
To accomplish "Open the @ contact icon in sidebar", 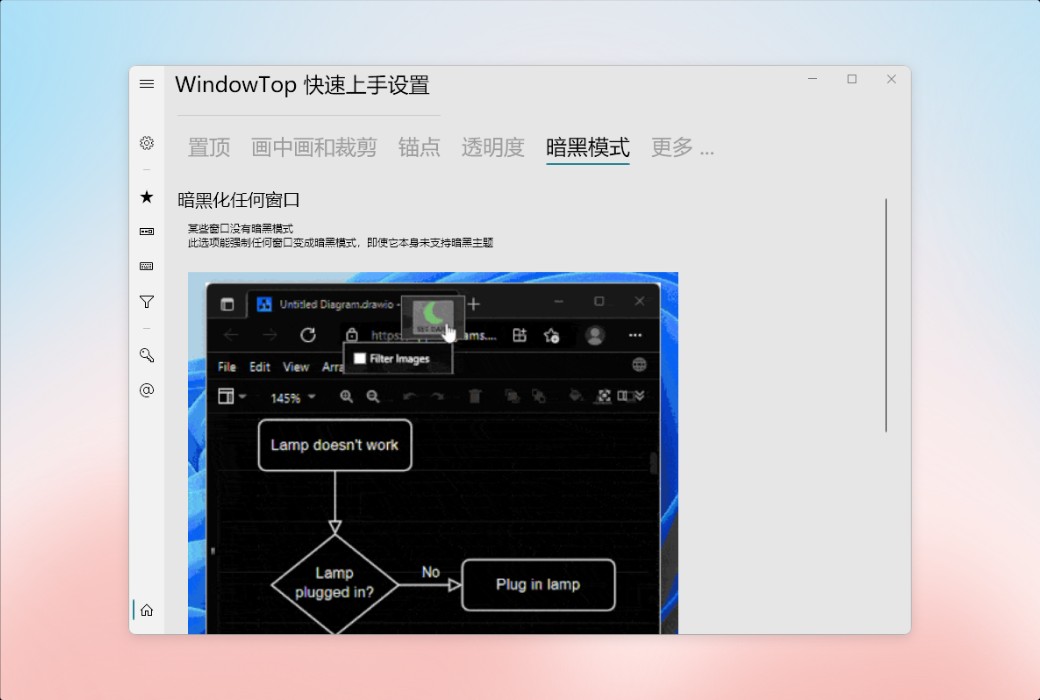I will (147, 390).
